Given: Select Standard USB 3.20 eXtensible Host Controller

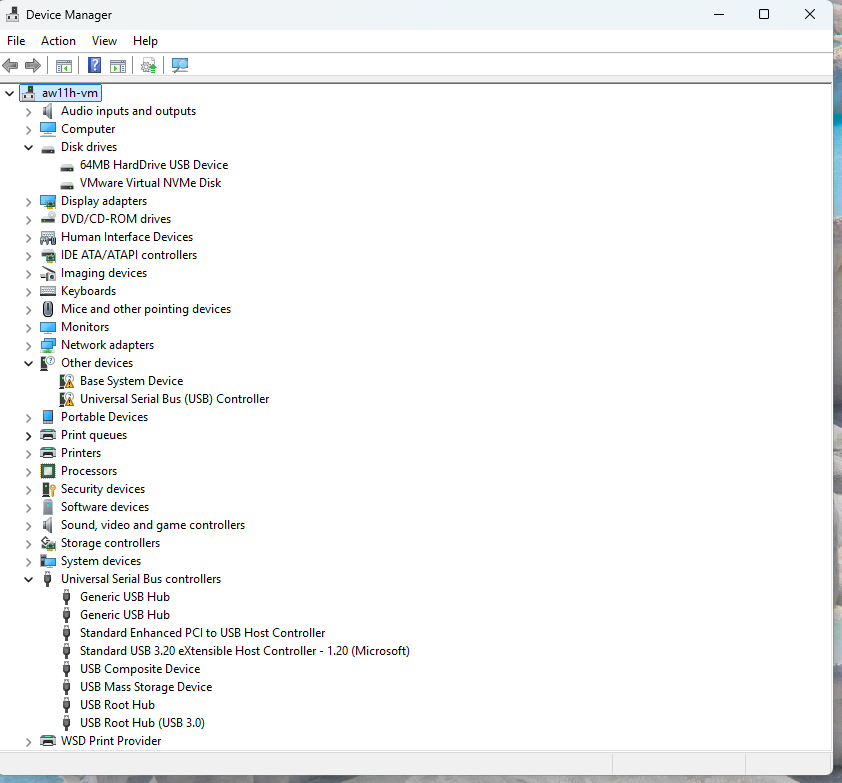Looking at the screenshot, I should coord(245,651).
